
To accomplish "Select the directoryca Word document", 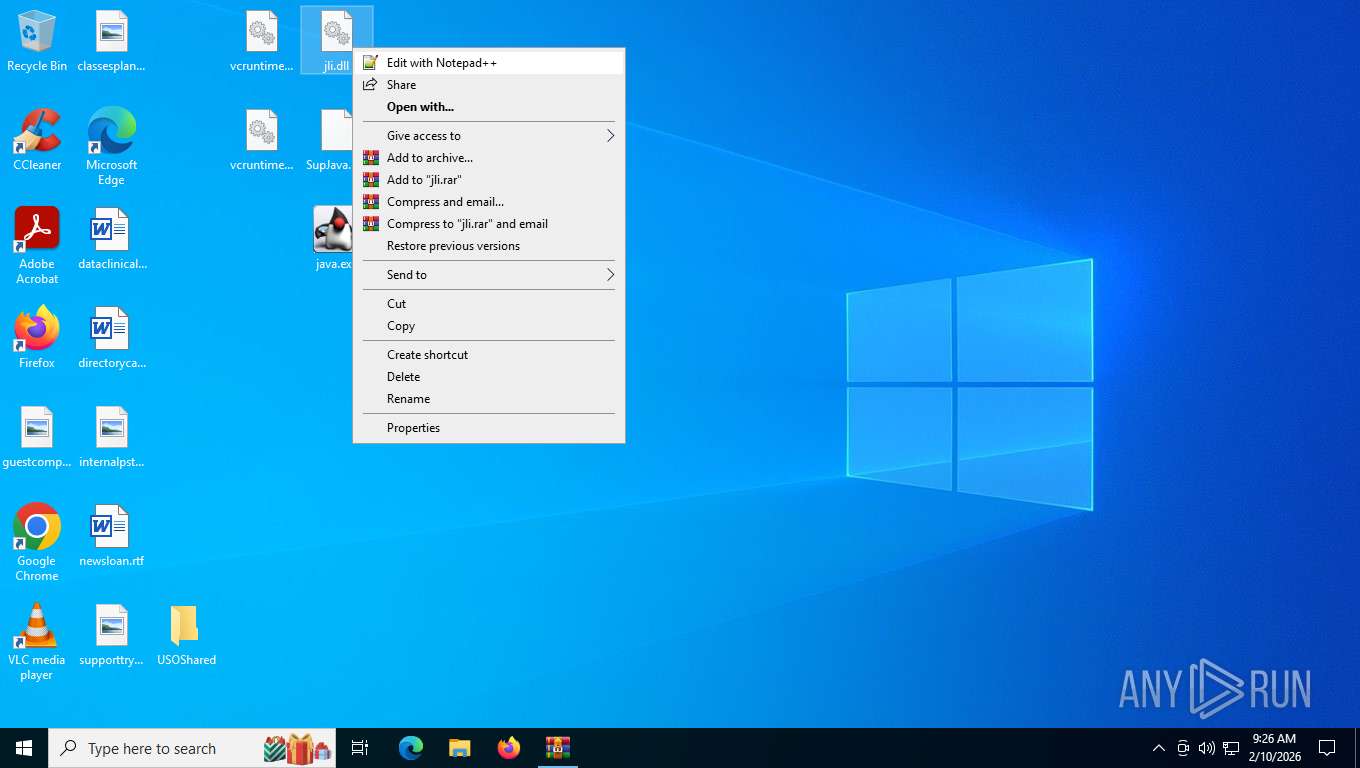I will 111,338.
